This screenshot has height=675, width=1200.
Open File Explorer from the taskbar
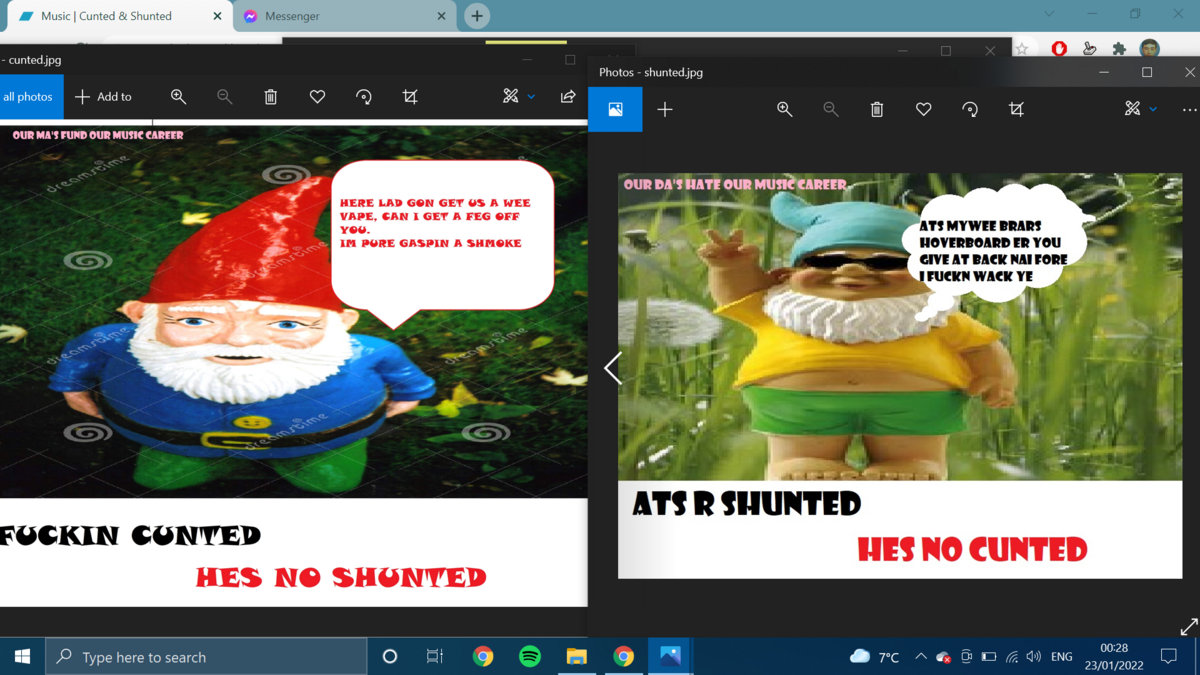[x=576, y=657]
